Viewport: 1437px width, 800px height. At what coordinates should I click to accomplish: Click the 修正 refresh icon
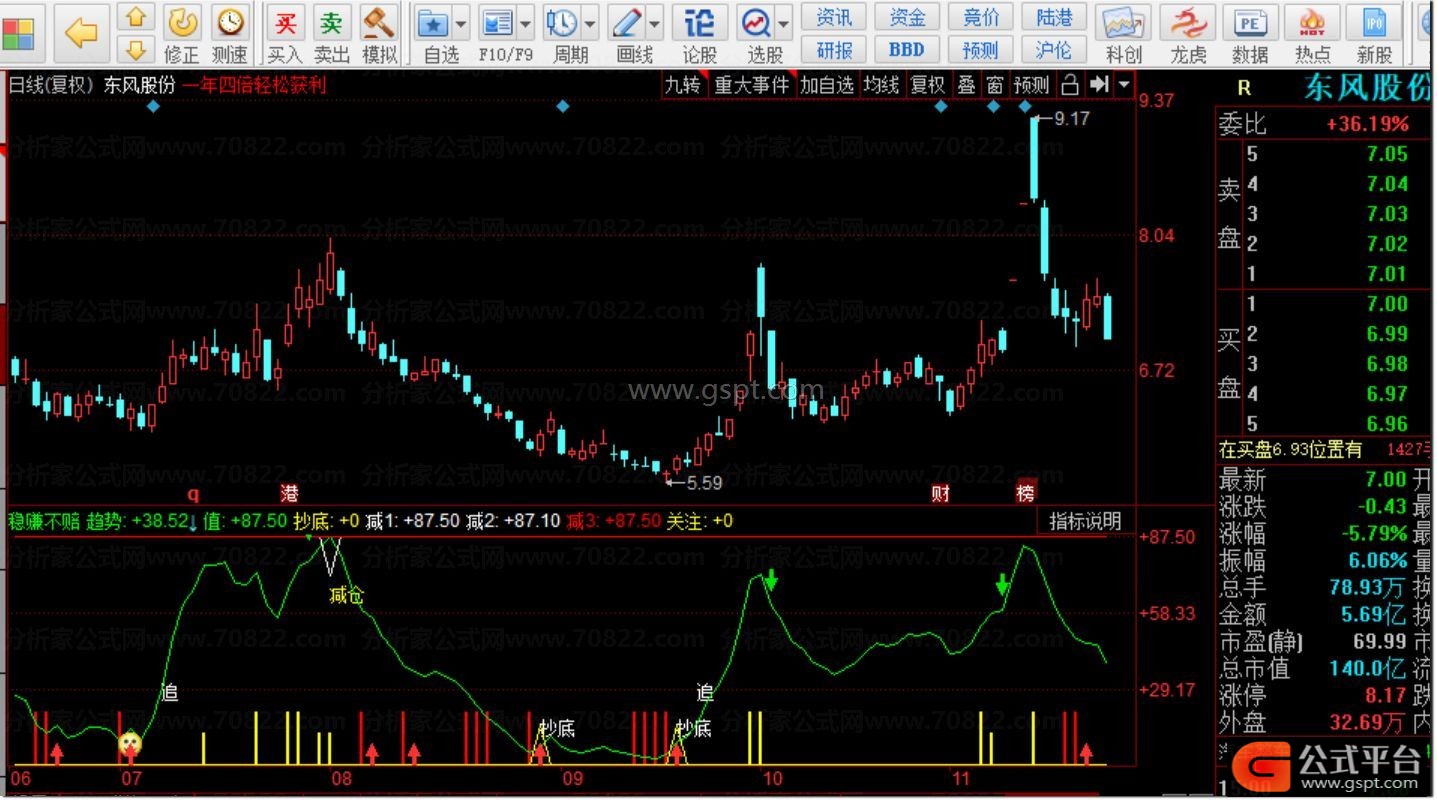click(181, 21)
